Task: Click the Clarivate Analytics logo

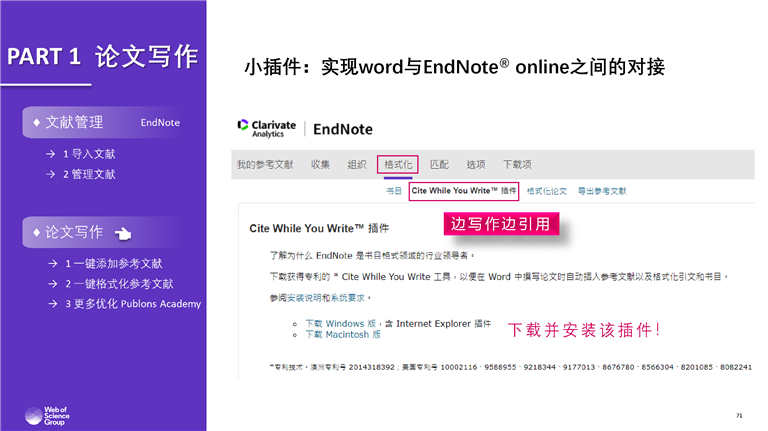Action: (x=266, y=129)
